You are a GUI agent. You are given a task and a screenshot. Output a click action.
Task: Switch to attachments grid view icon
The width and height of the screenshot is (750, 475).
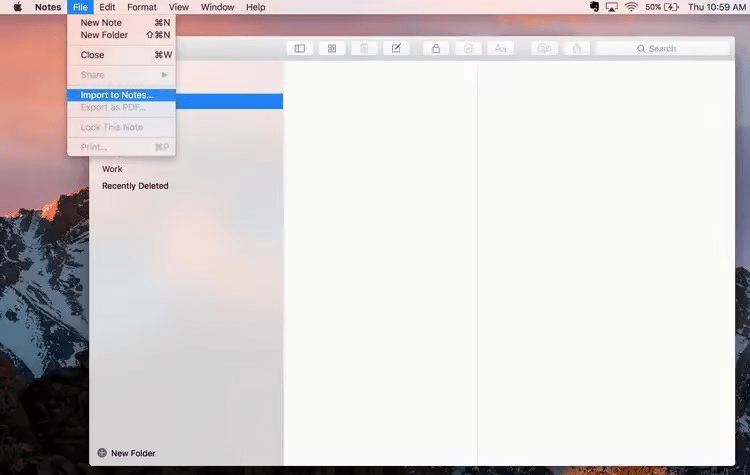(331, 48)
